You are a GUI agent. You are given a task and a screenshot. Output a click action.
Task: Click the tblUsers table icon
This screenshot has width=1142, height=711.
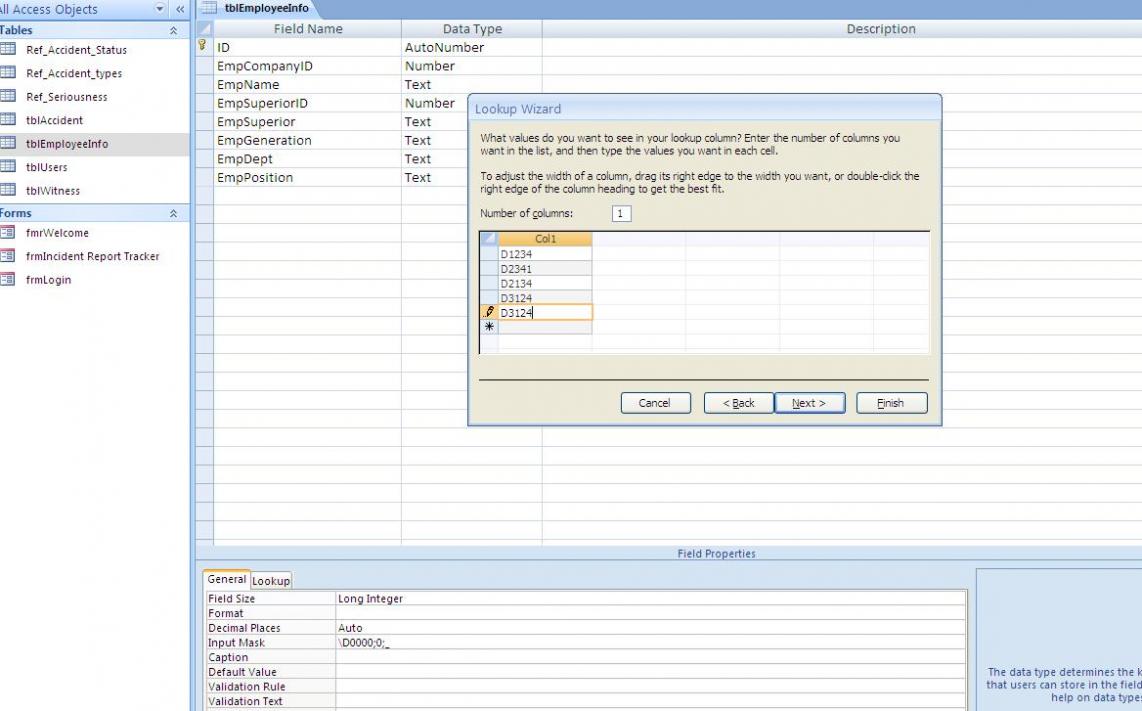[x=8, y=167]
